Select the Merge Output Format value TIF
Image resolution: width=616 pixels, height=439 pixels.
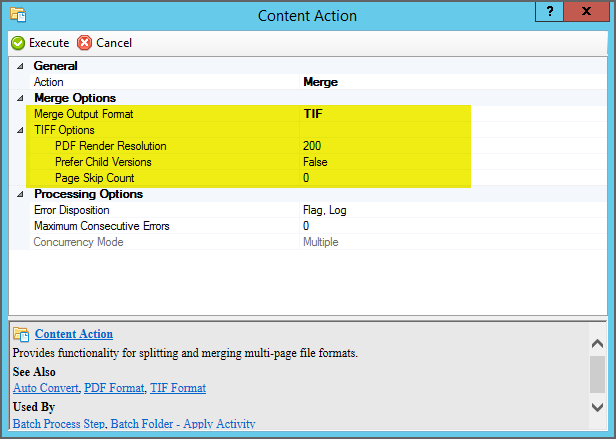coord(313,114)
